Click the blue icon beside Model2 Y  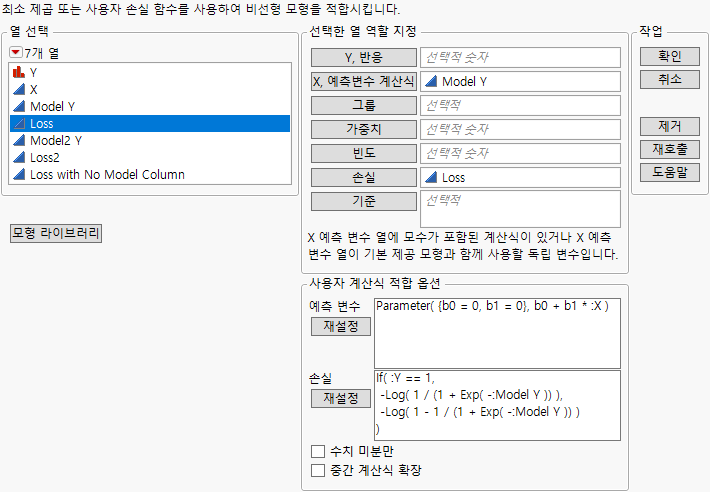point(19,140)
